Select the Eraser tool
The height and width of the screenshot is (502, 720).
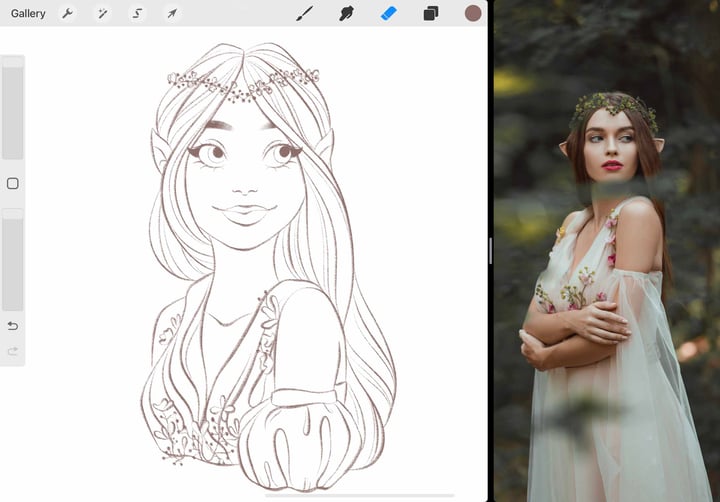coord(388,13)
